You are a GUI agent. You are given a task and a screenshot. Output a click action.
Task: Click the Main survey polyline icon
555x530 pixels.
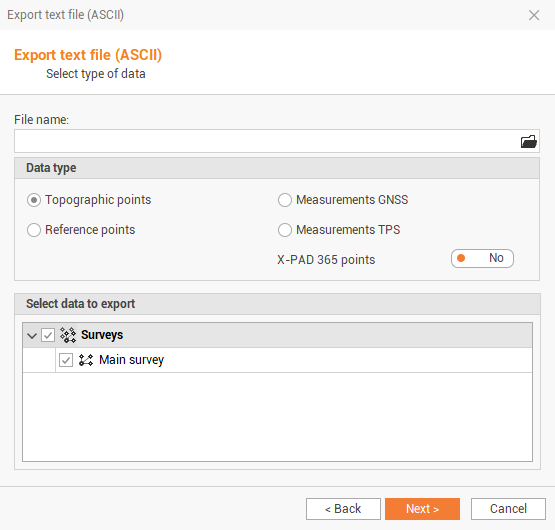click(86, 360)
